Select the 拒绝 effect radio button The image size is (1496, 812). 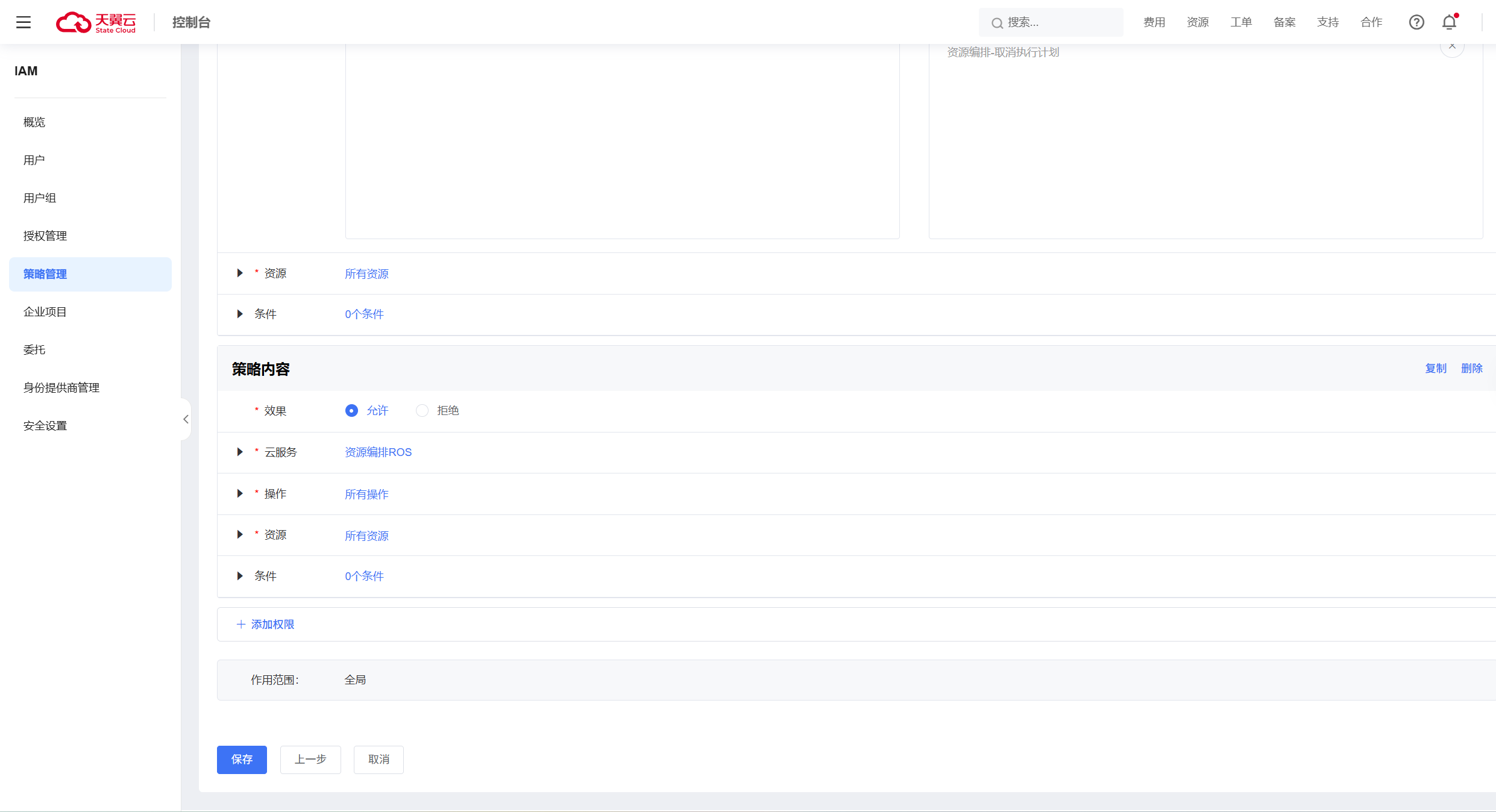[x=422, y=411]
